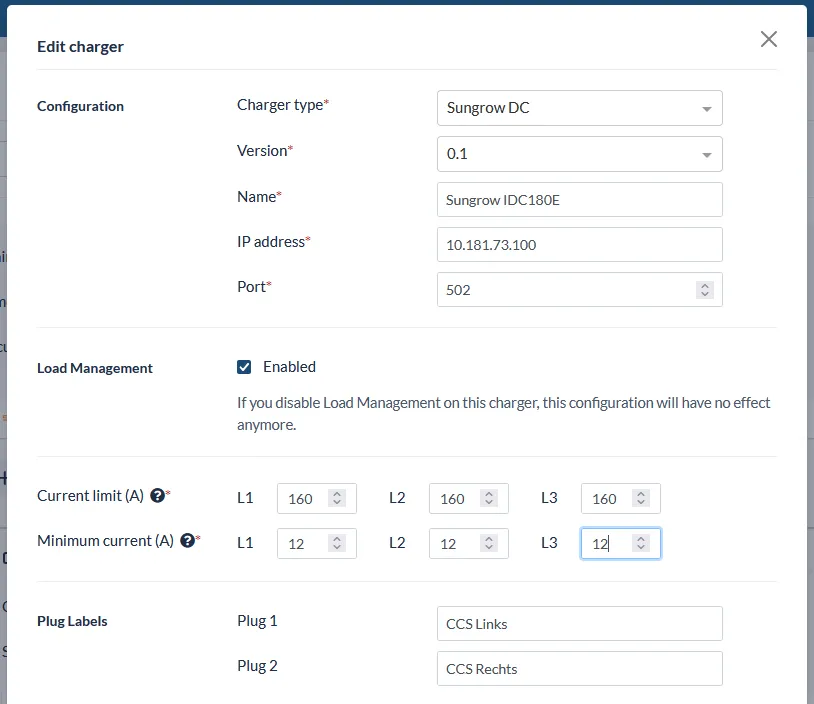Screen dimensions: 814x704
Task: Click the Minimum current L2 field
Action: point(469,544)
